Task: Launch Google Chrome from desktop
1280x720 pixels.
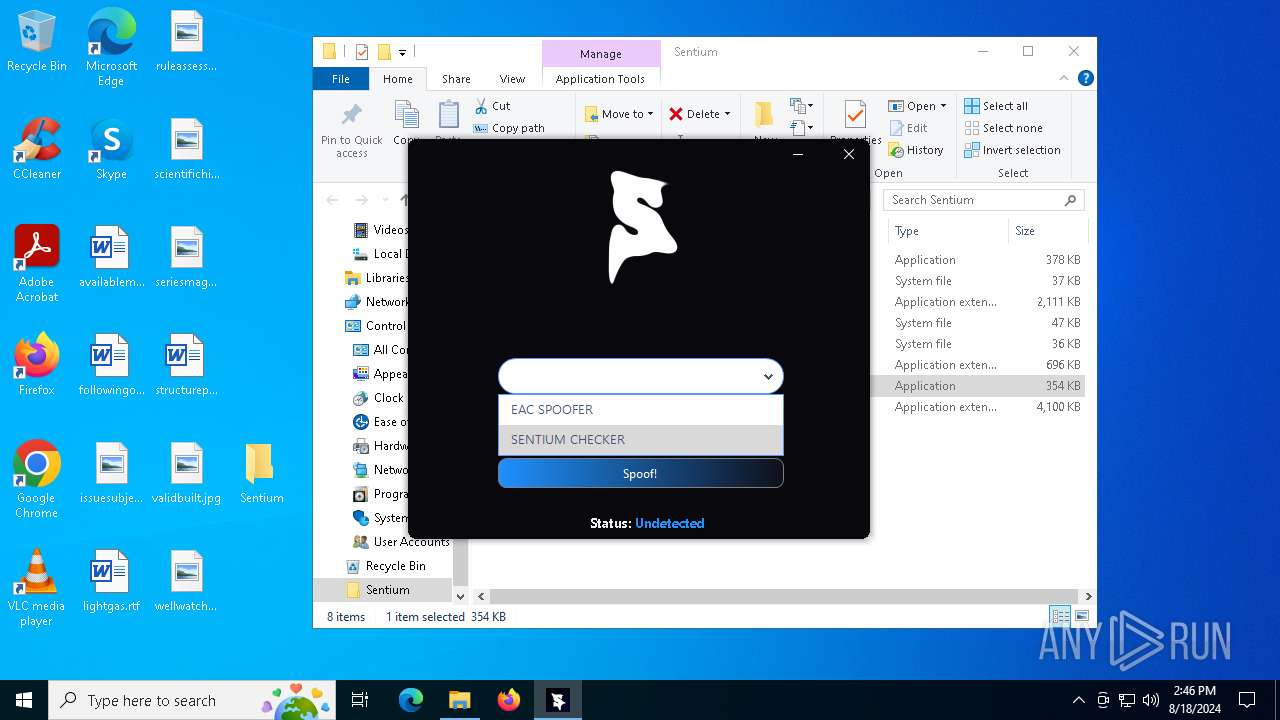Action: tap(37, 480)
